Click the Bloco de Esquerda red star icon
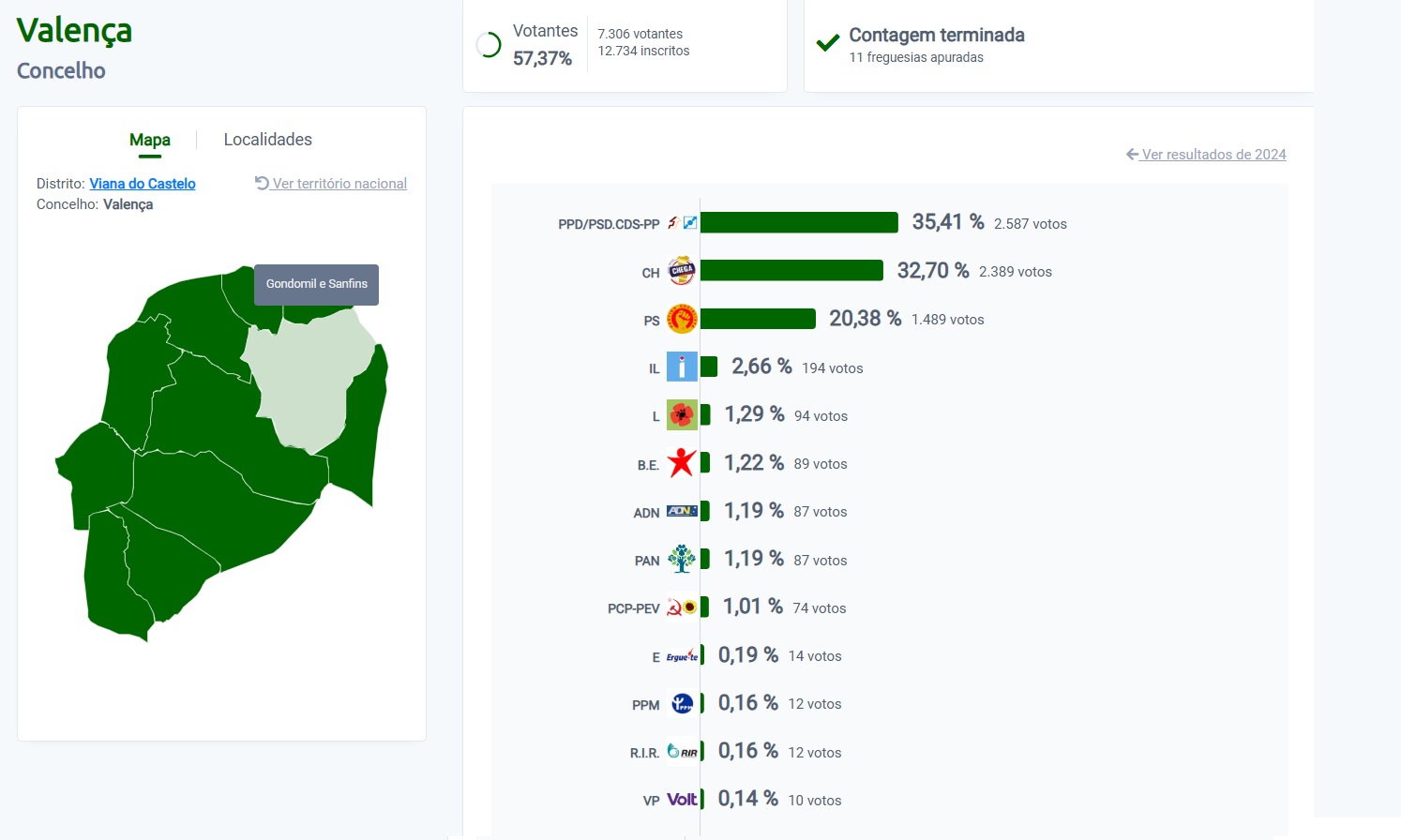1401x840 pixels. tap(682, 462)
